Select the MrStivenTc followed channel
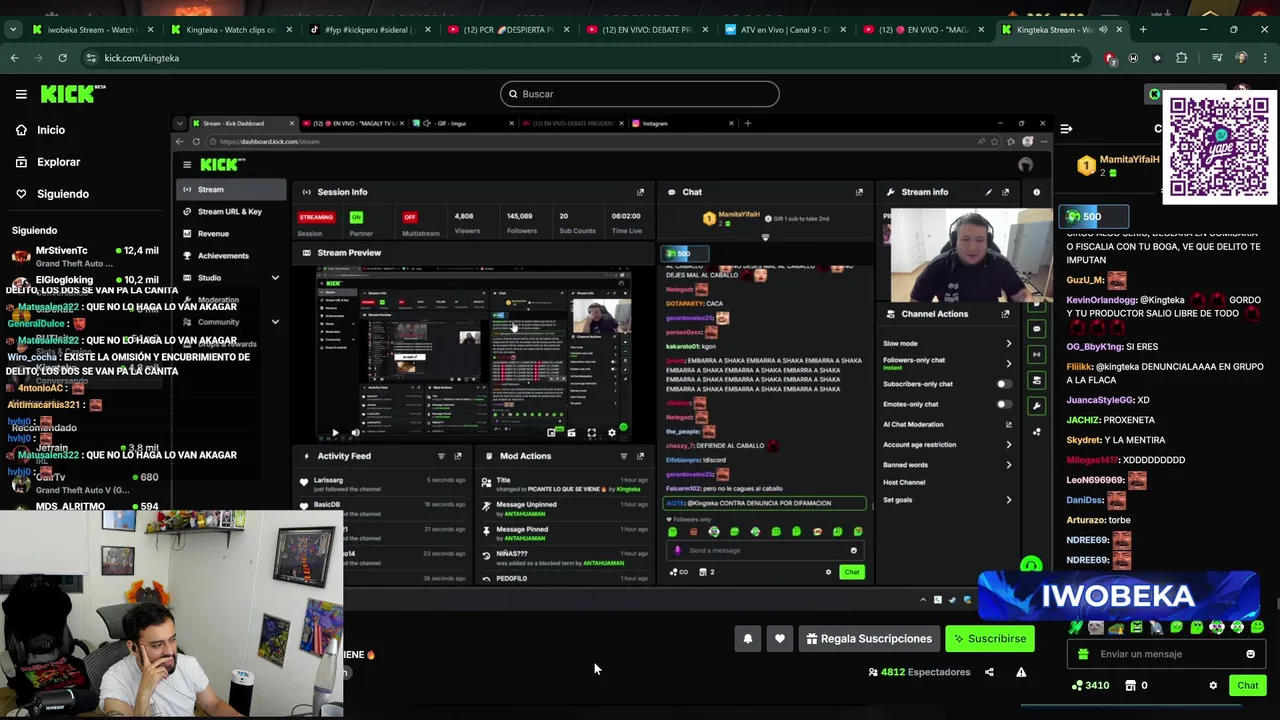The height and width of the screenshot is (720, 1280). tap(85, 256)
